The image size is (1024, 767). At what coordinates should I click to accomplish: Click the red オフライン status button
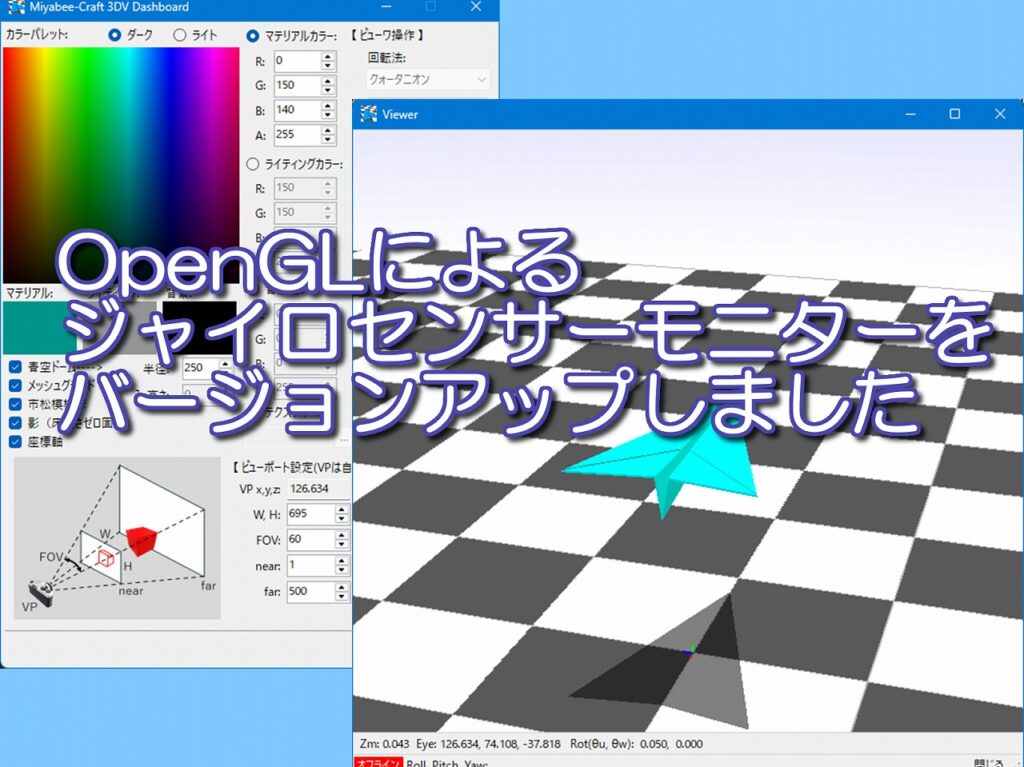pos(377,762)
